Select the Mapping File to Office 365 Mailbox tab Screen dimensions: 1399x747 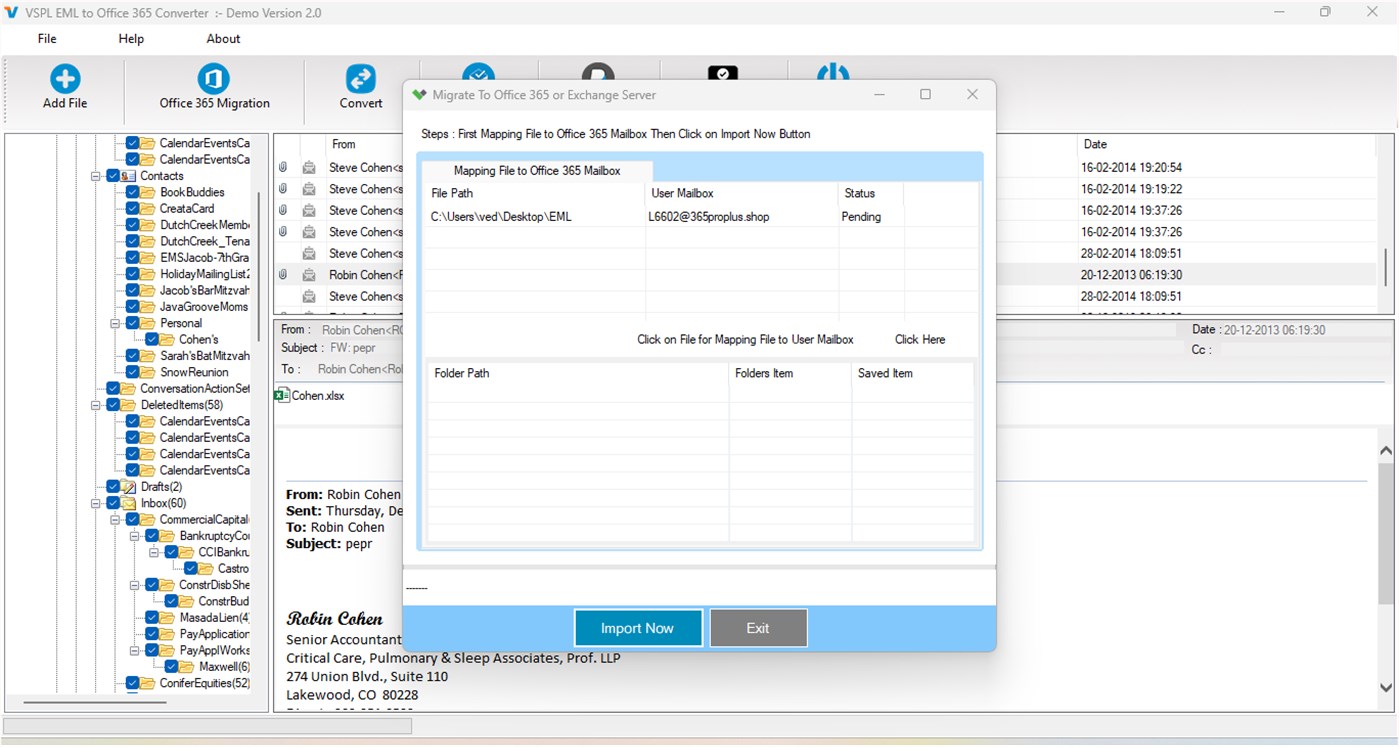pyautogui.click(x=536, y=170)
